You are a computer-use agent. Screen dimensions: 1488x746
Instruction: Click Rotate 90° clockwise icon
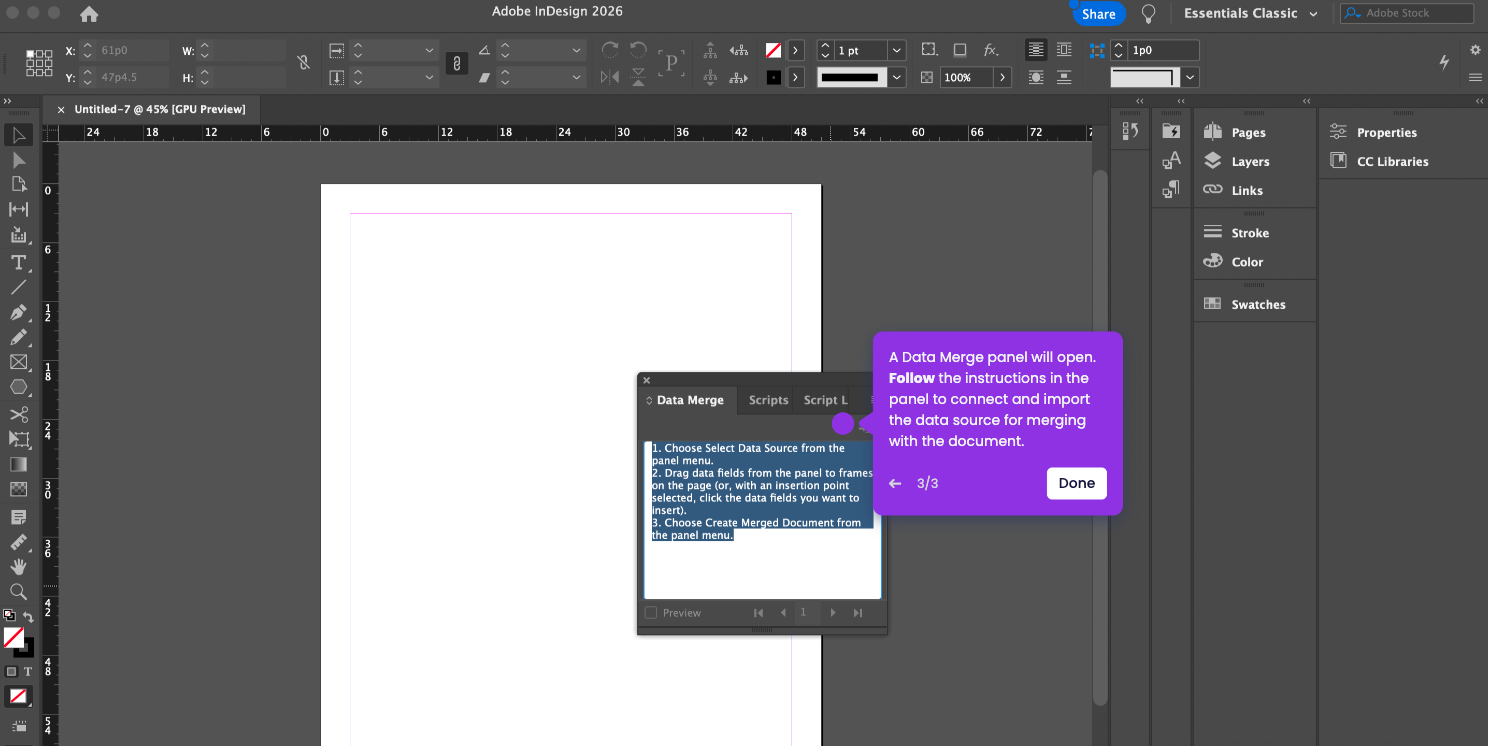click(x=610, y=49)
